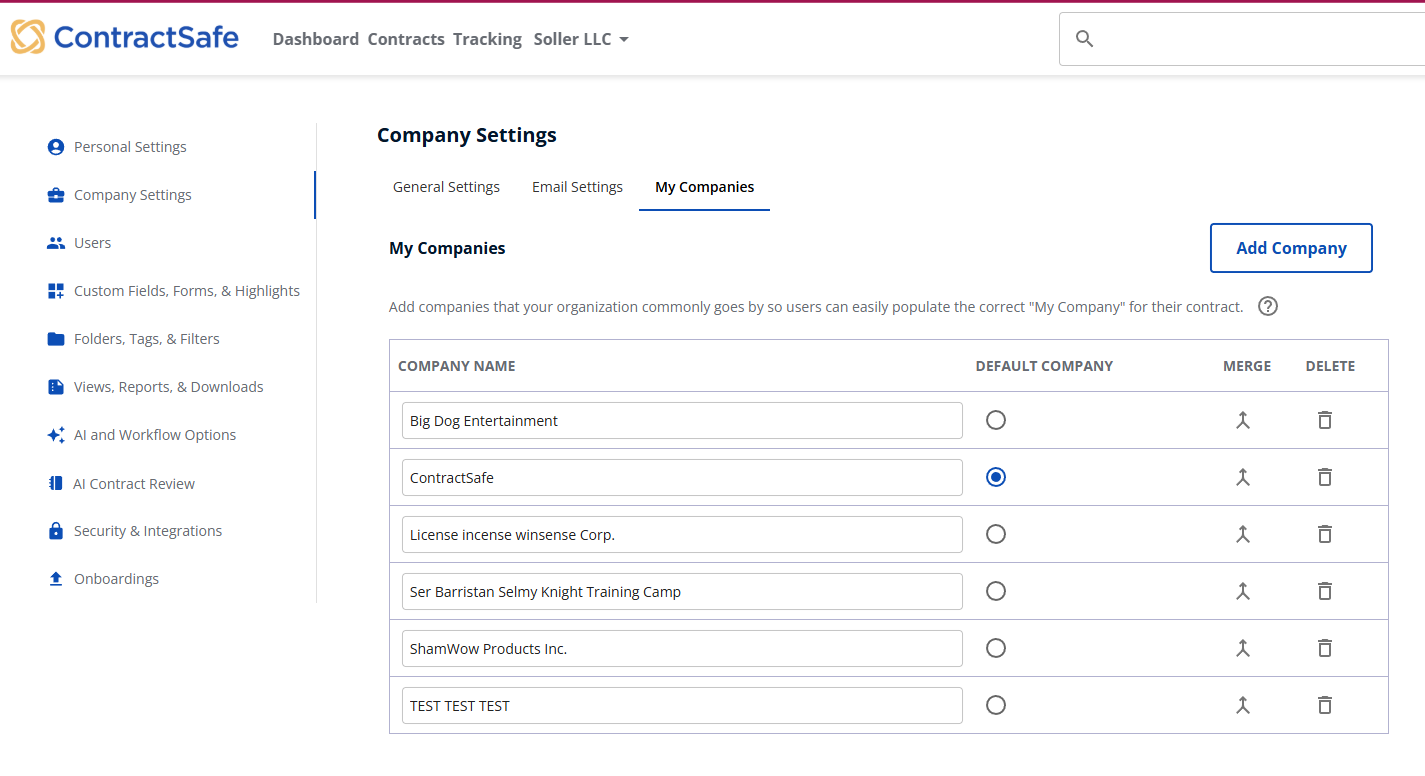The width and height of the screenshot is (1425, 776).
Task: Switch to the General Settings tab
Action: (446, 187)
